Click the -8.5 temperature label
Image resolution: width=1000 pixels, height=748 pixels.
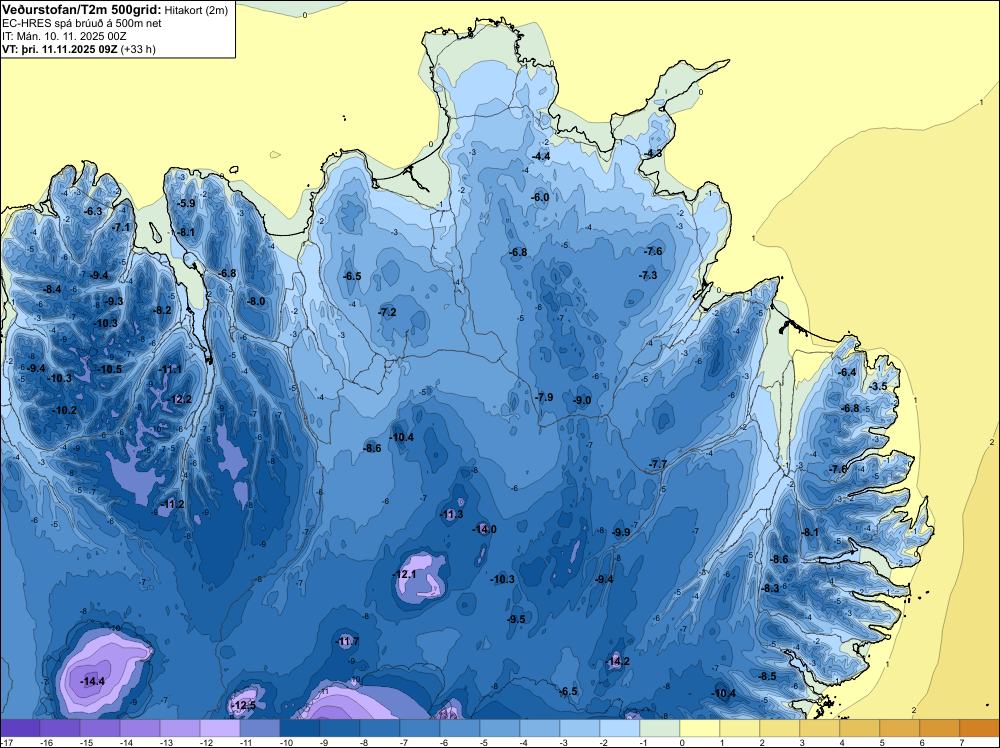tap(767, 677)
